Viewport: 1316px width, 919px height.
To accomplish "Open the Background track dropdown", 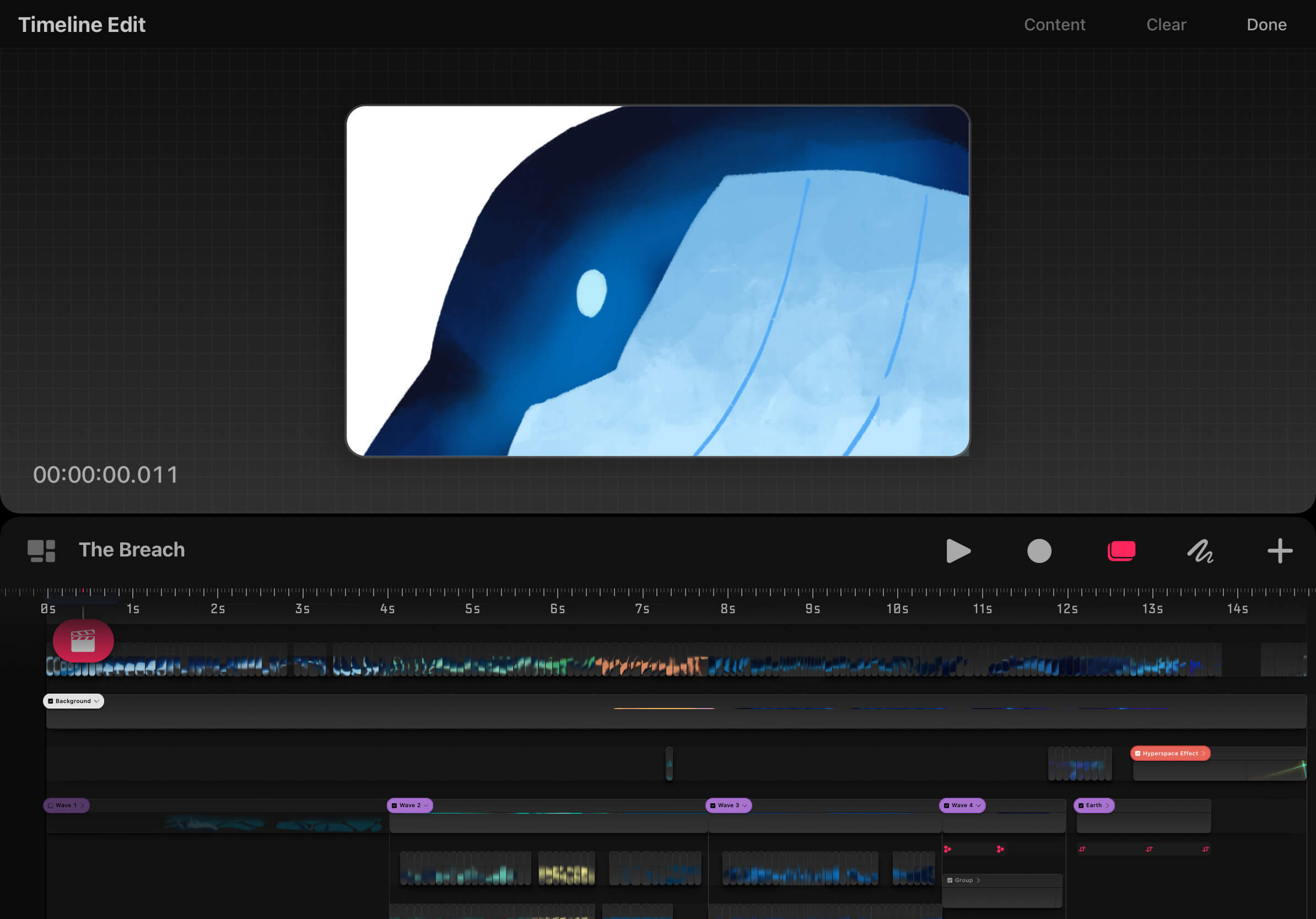I will [96, 701].
